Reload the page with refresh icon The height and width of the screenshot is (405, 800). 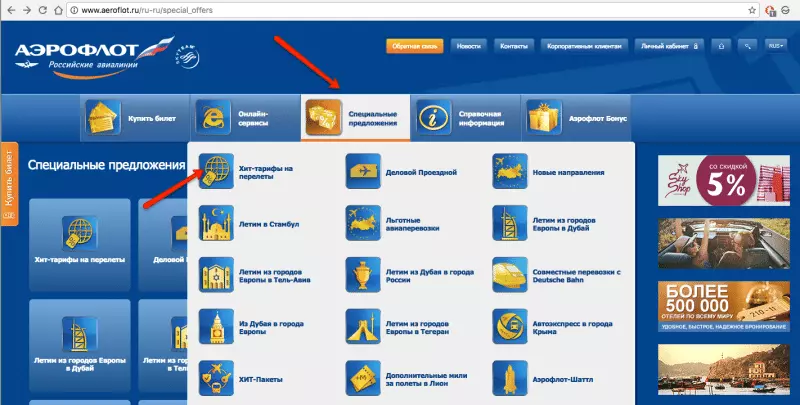tap(43, 10)
